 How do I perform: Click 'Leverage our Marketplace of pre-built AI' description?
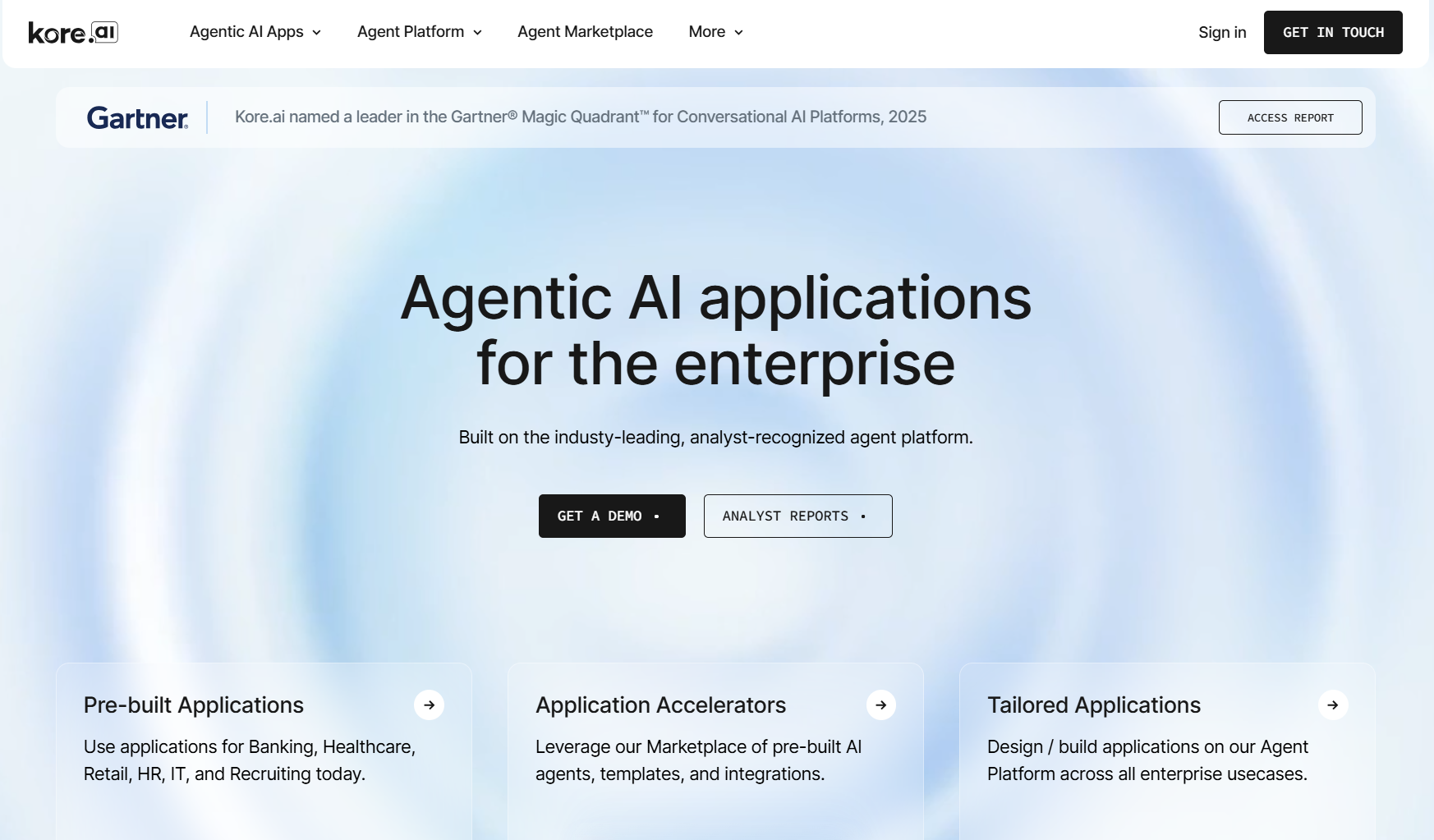[x=698, y=760]
